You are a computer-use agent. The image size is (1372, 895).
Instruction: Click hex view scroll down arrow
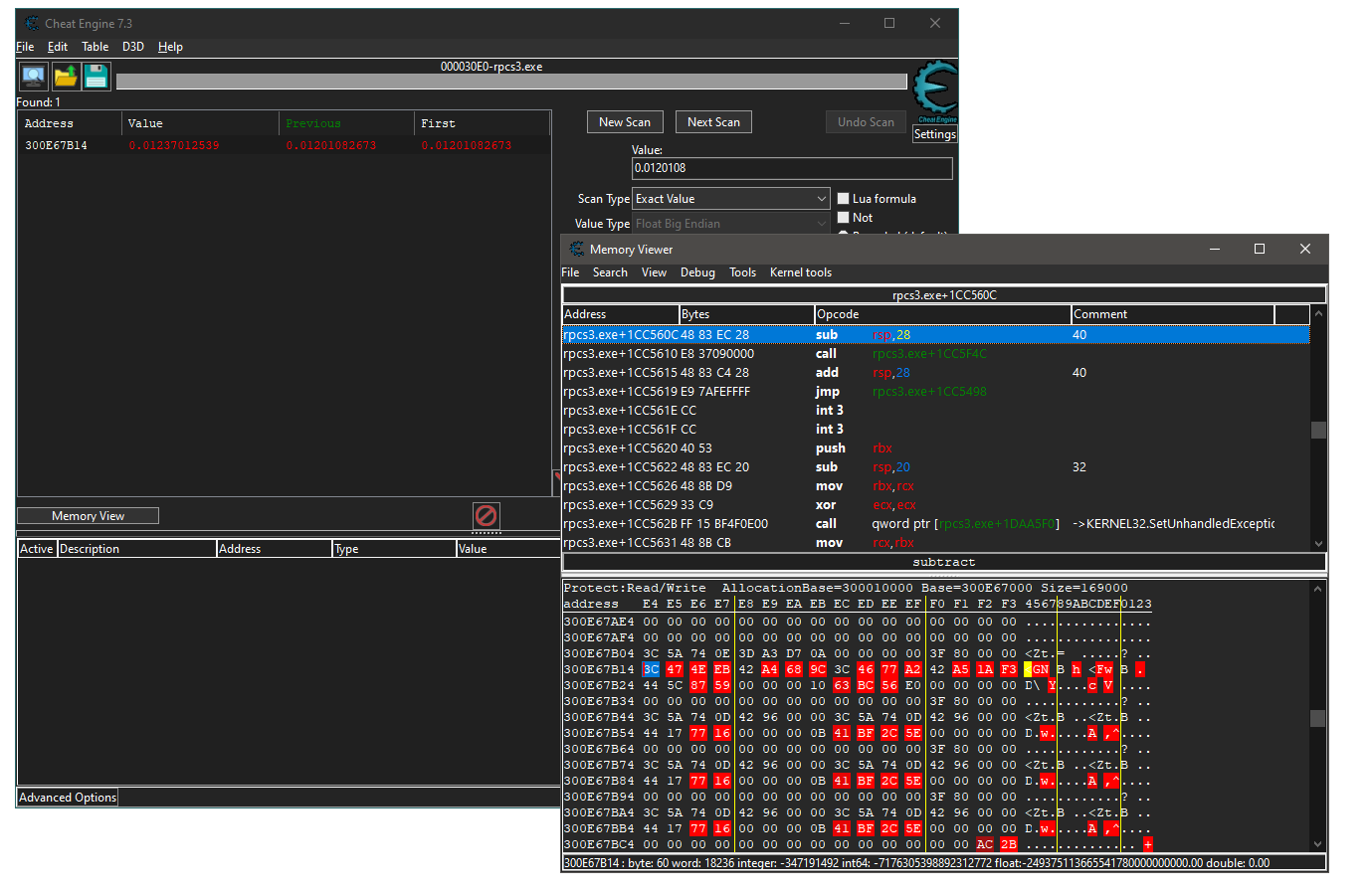click(1317, 844)
